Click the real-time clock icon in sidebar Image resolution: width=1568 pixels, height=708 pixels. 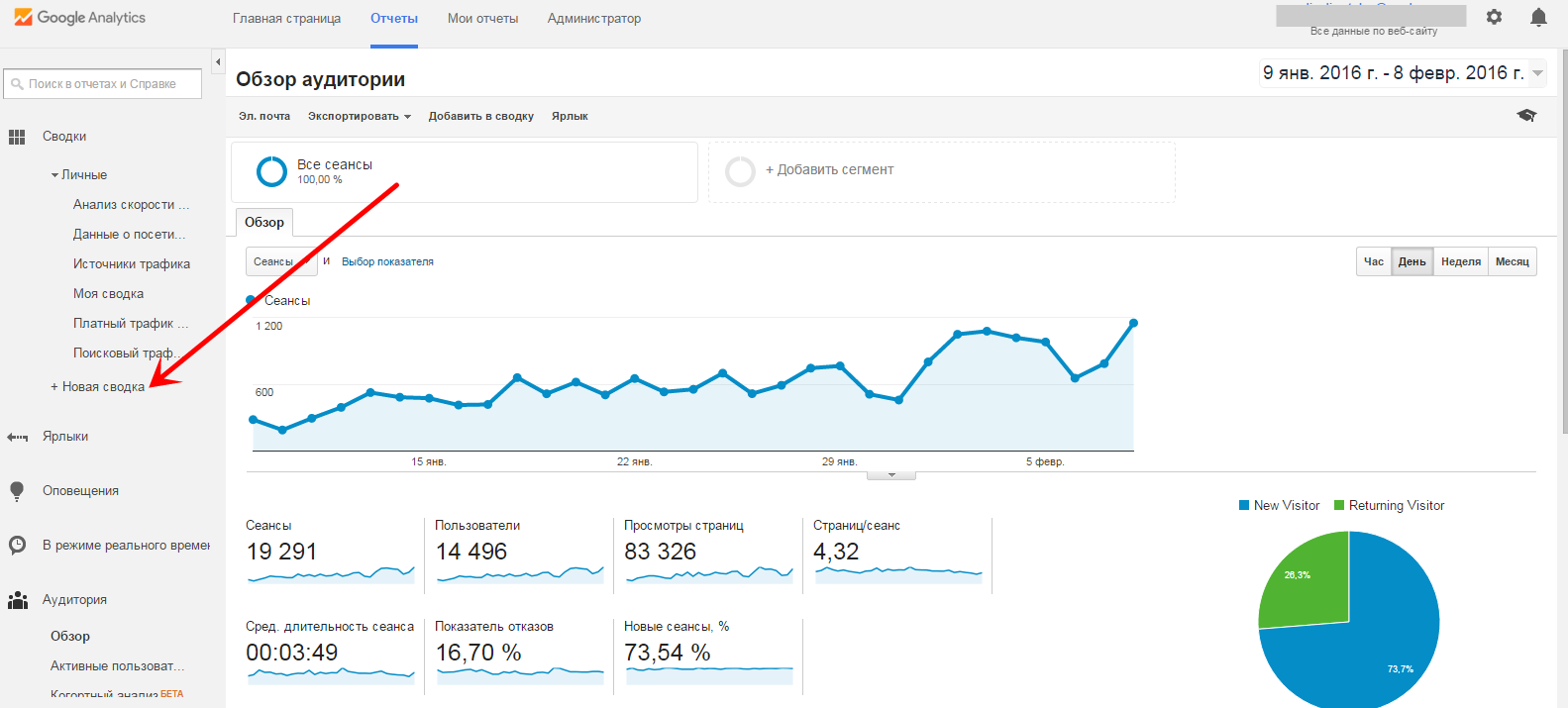tap(17, 545)
